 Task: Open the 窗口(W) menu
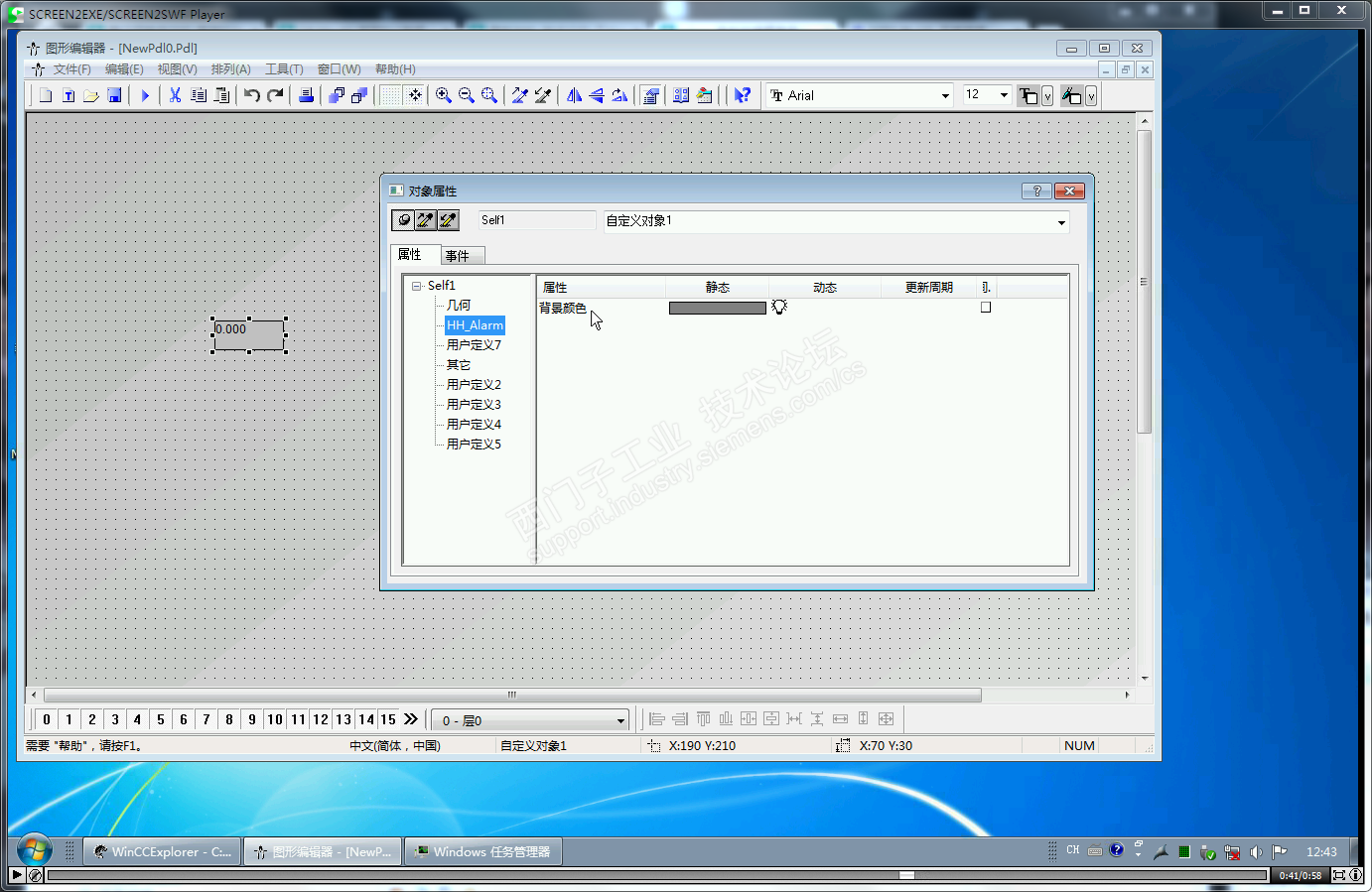339,69
